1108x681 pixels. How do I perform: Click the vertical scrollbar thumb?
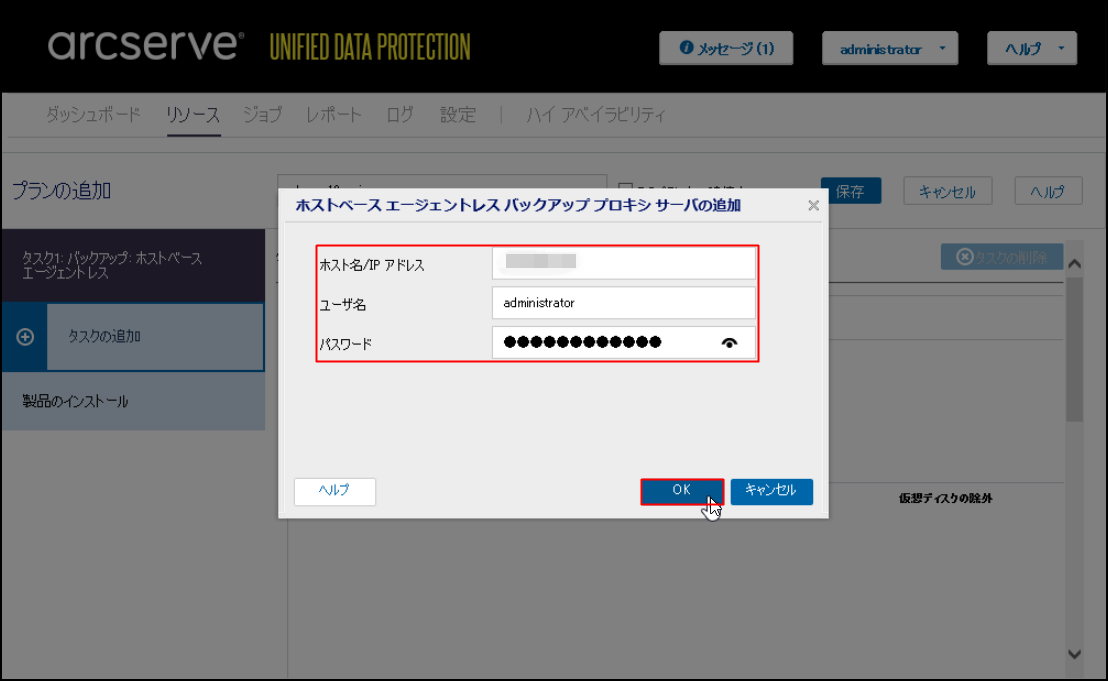point(1074,350)
